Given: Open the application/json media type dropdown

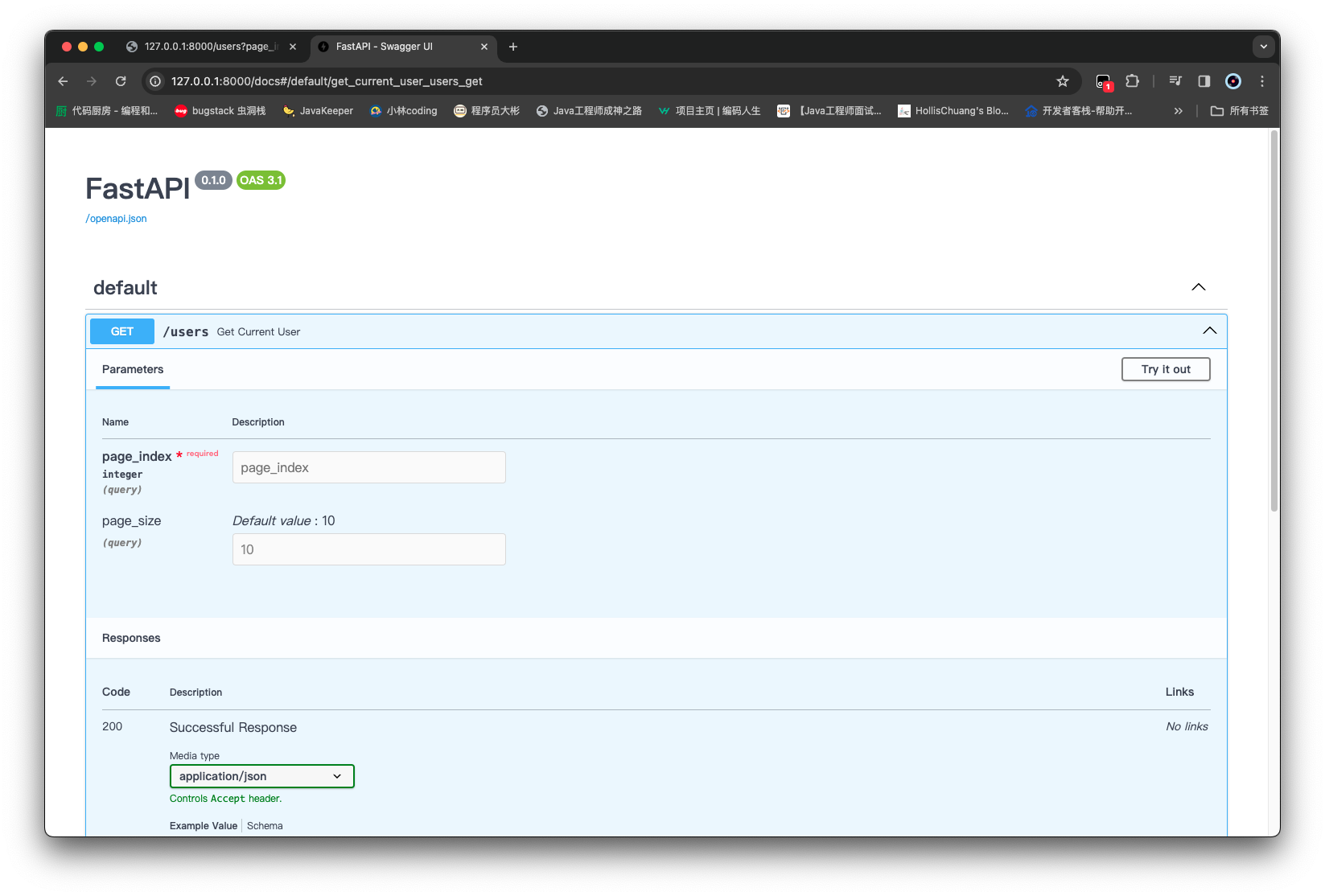Looking at the screenshot, I should [262, 776].
